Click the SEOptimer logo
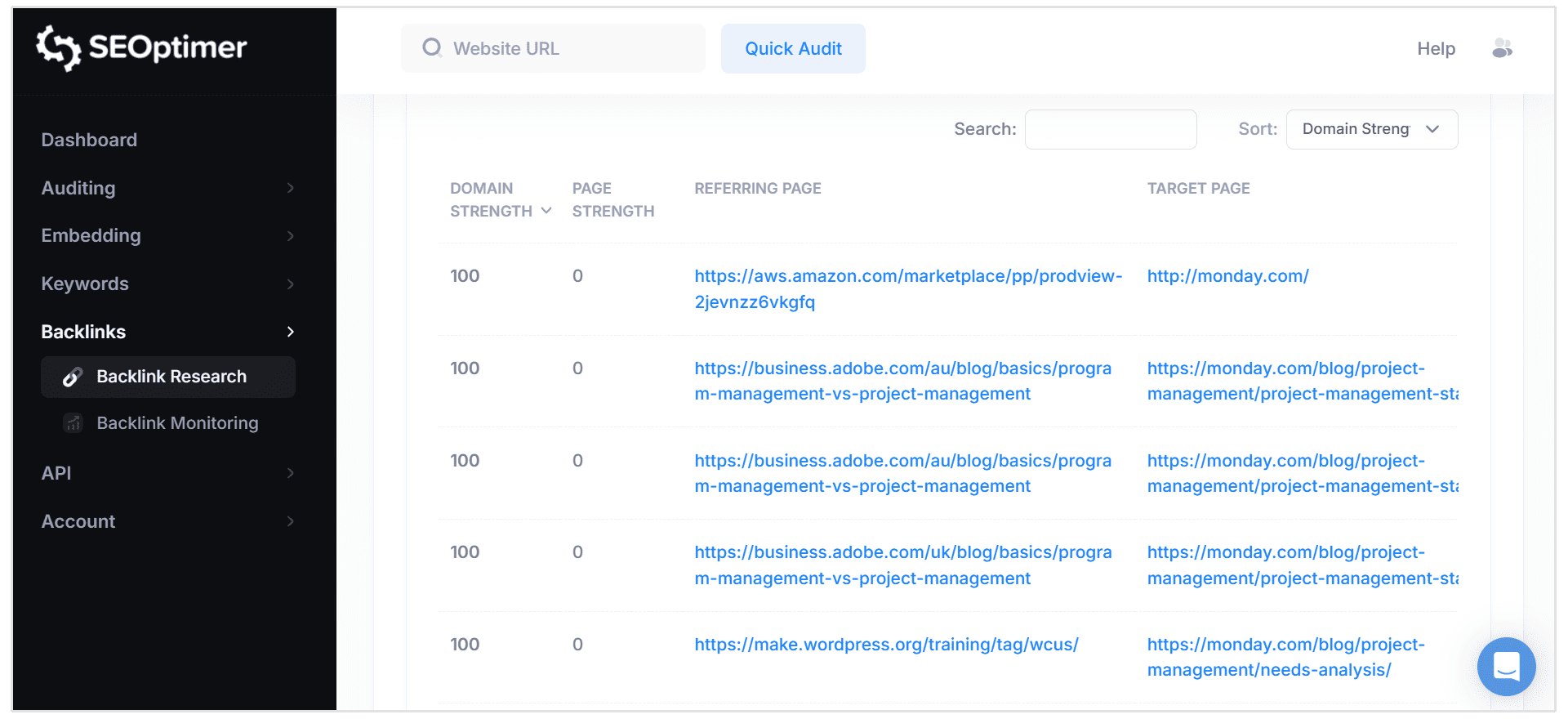Viewport: 1568px width, 719px height. pyautogui.click(x=141, y=47)
